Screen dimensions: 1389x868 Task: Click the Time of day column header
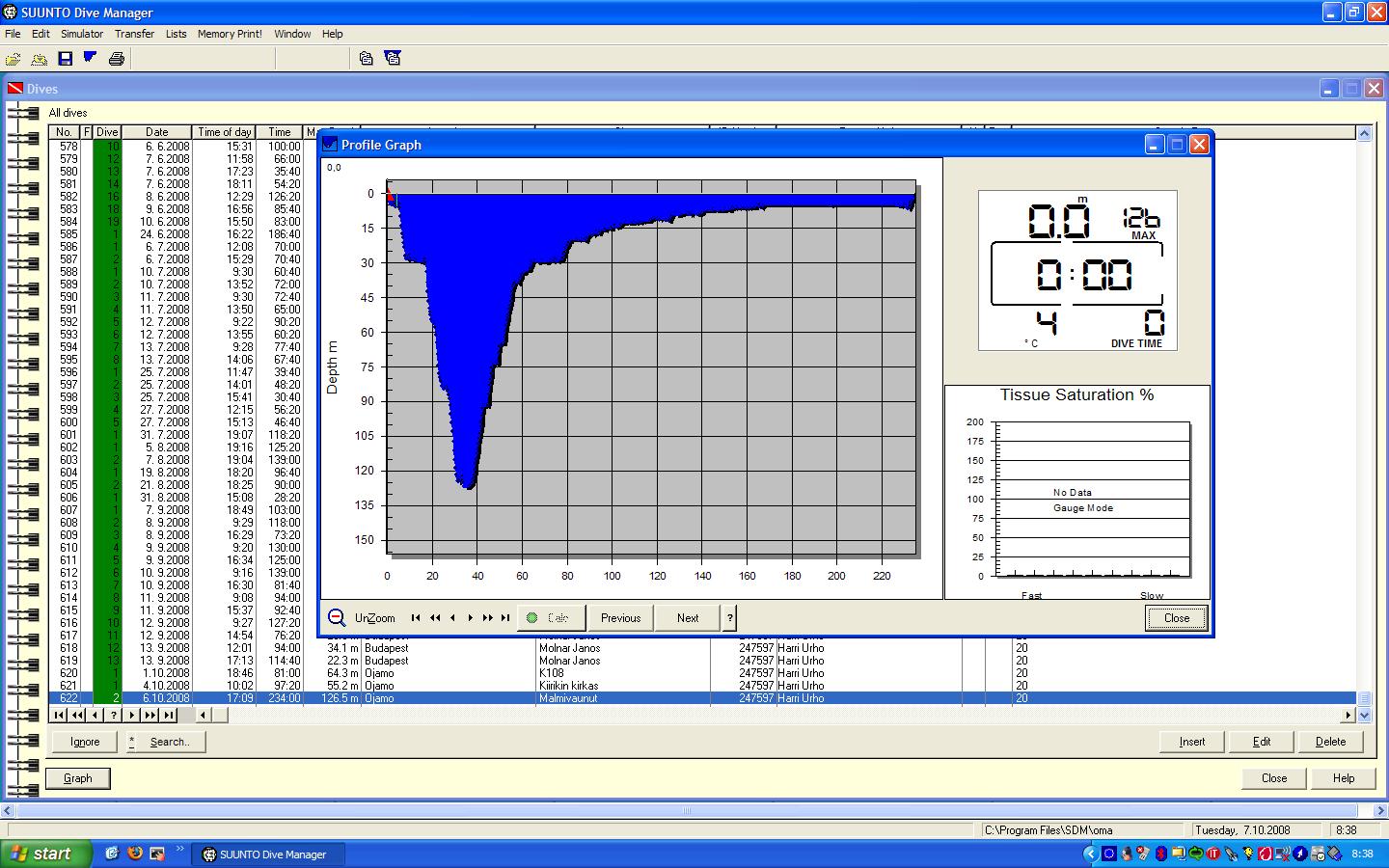click(225, 132)
